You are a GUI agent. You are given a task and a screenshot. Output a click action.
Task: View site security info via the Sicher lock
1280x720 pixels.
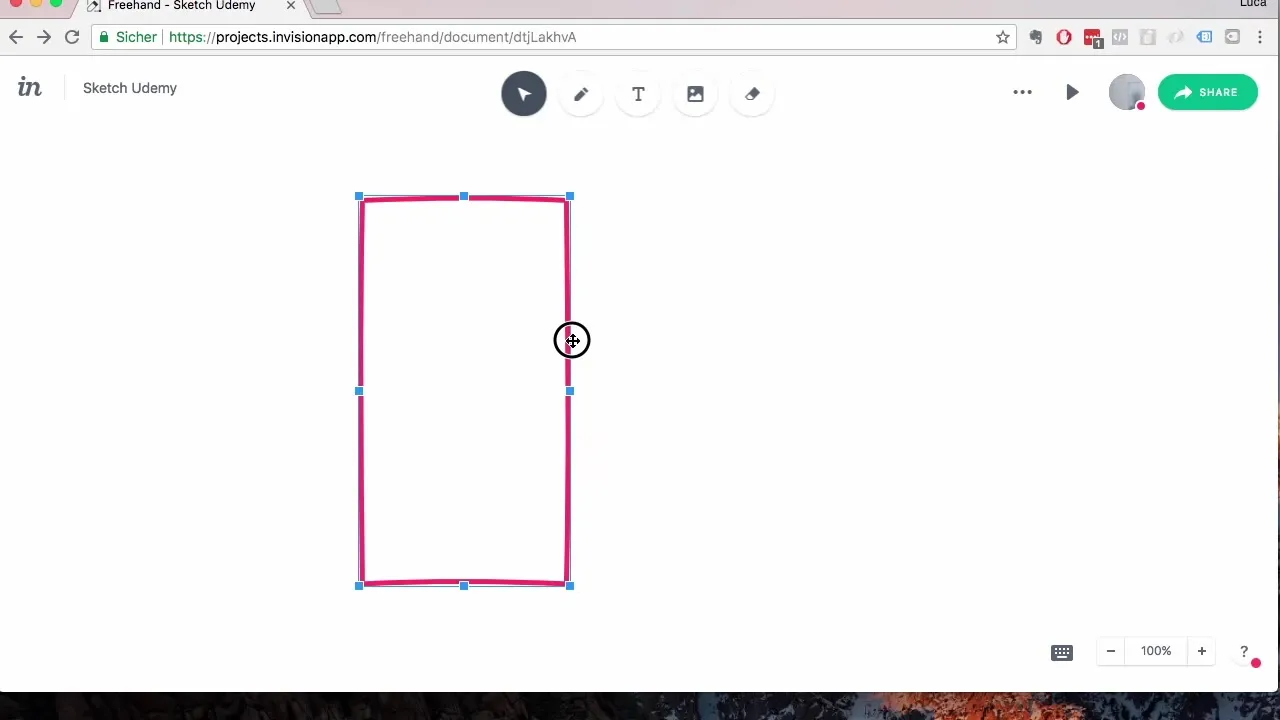point(127,37)
